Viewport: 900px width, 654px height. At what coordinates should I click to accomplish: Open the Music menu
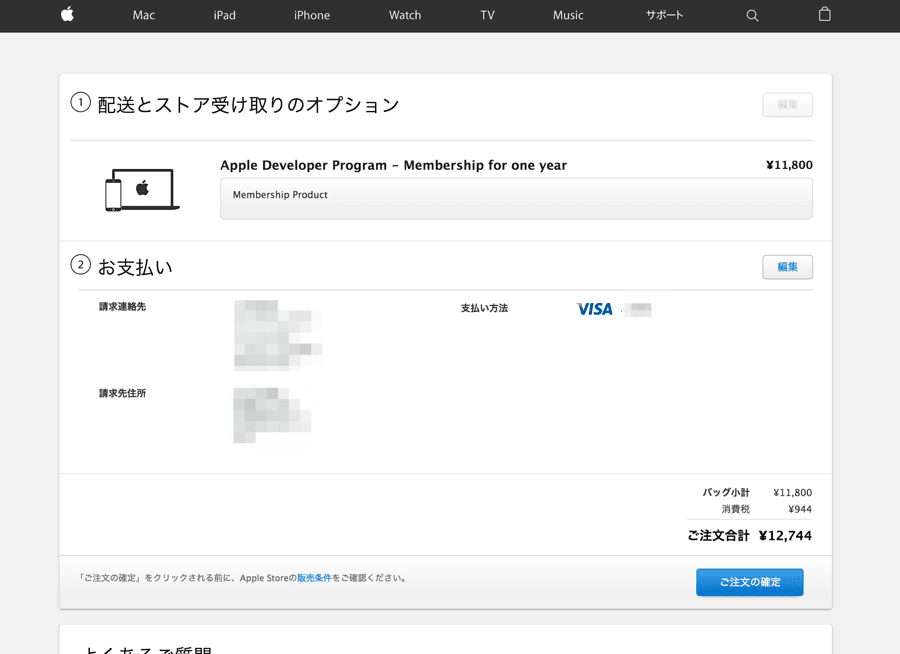point(568,16)
